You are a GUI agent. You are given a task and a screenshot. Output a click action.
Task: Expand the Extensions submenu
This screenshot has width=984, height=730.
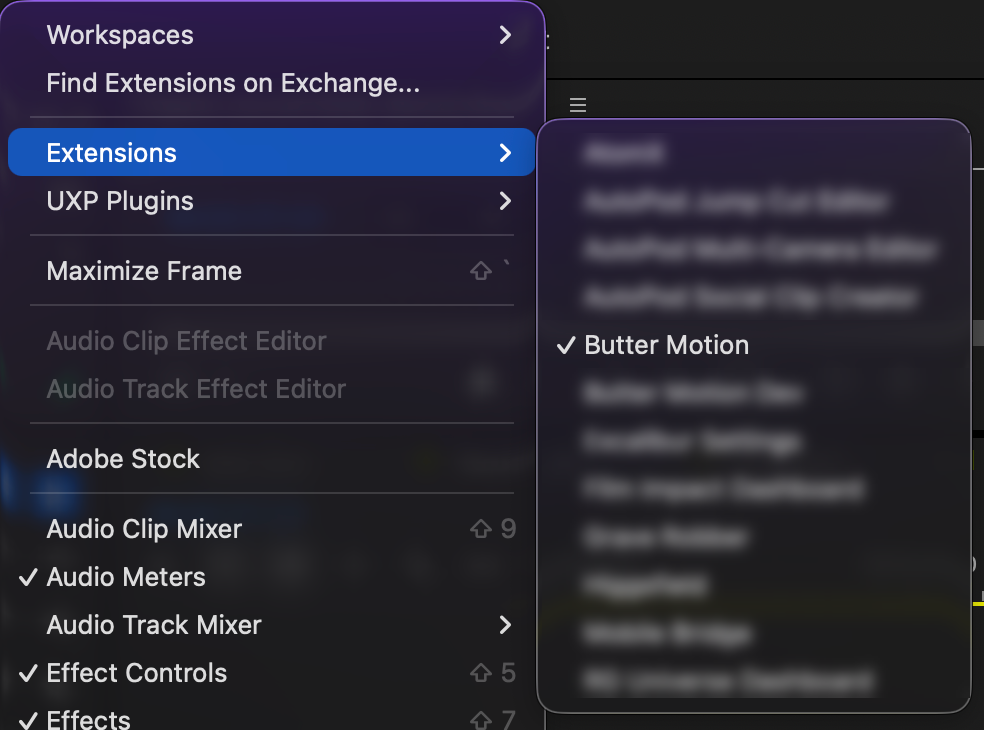pyautogui.click(x=271, y=153)
